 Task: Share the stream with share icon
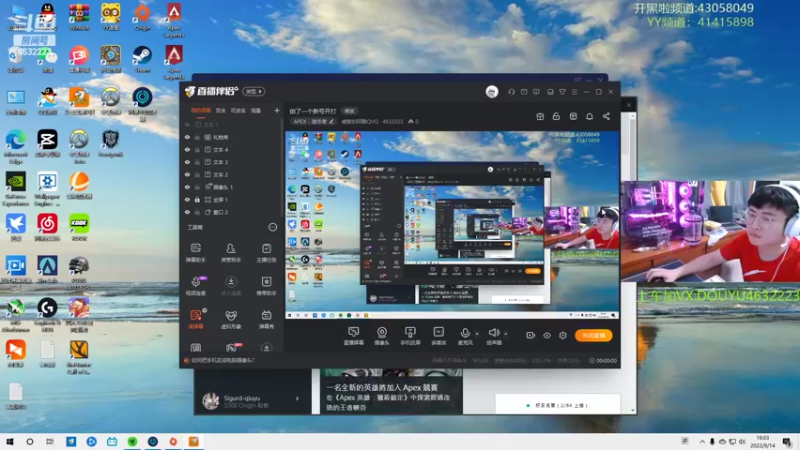[x=606, y=116]
